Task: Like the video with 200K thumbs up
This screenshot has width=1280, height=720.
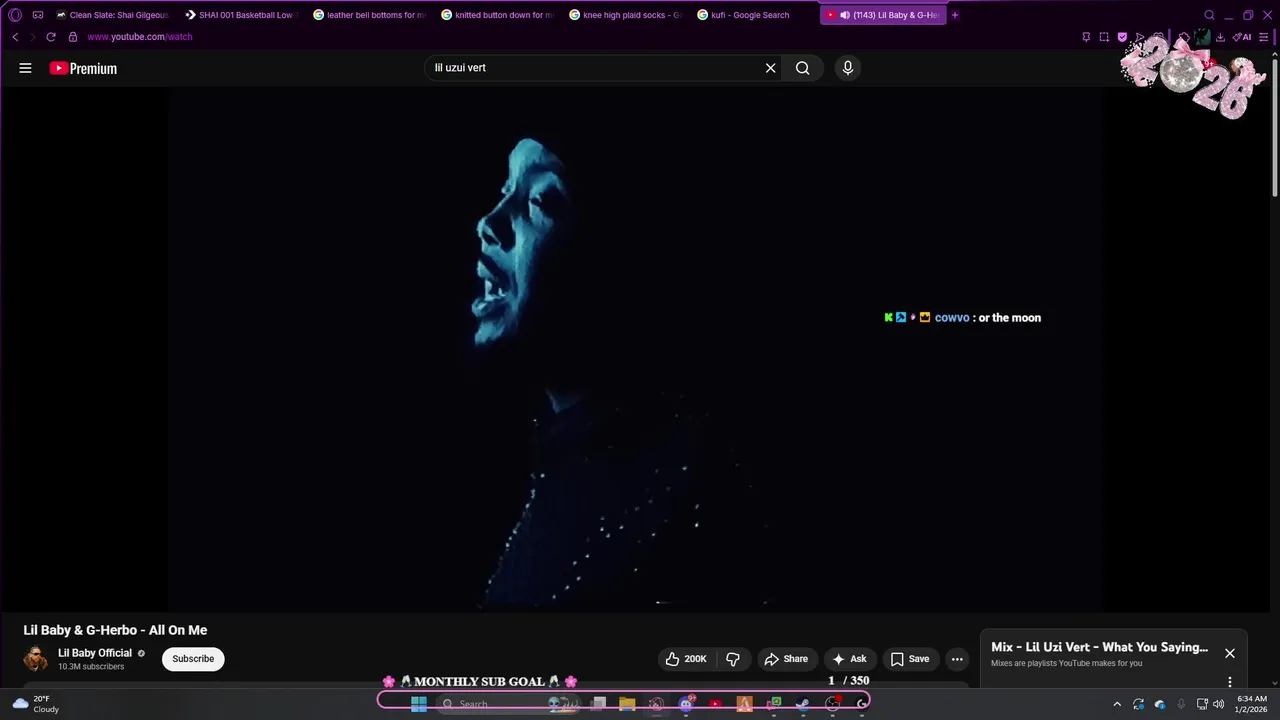Action: click(x=685, y=659)
